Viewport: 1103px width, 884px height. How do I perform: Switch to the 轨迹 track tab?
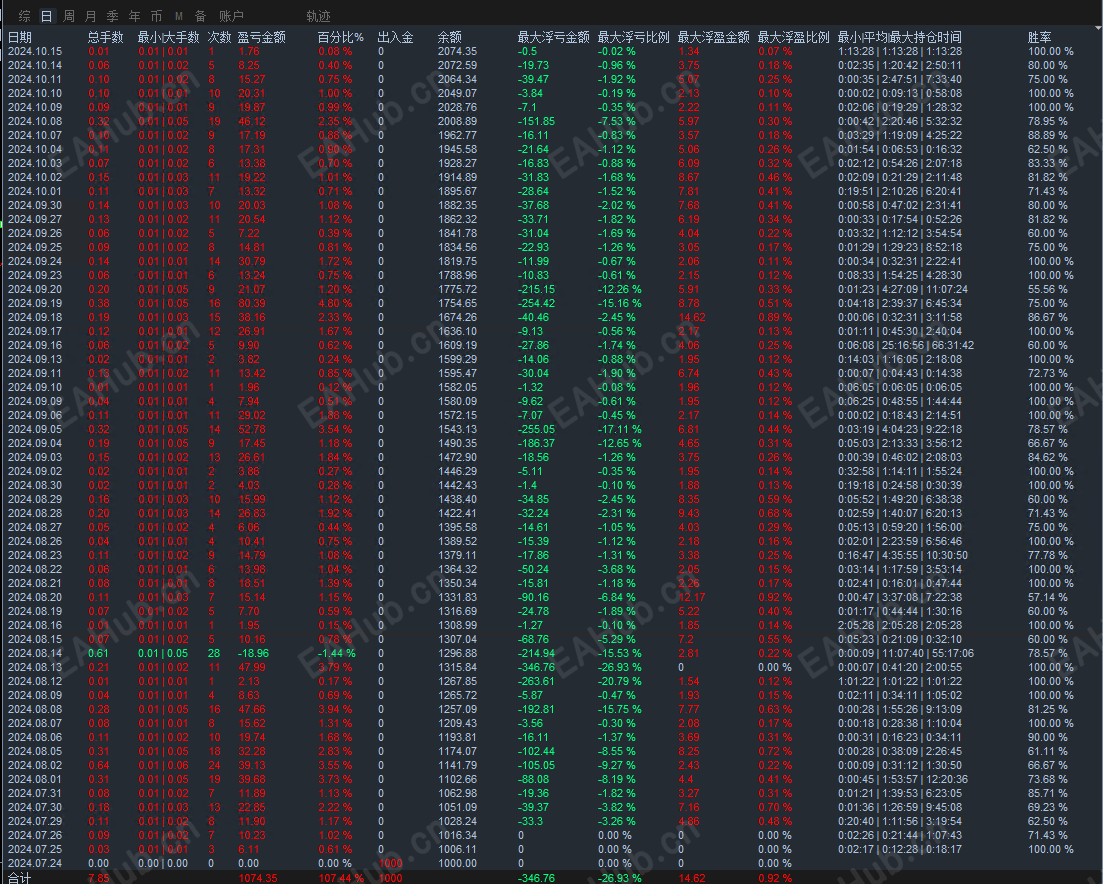pyautogui.click(x=319, y=15)
